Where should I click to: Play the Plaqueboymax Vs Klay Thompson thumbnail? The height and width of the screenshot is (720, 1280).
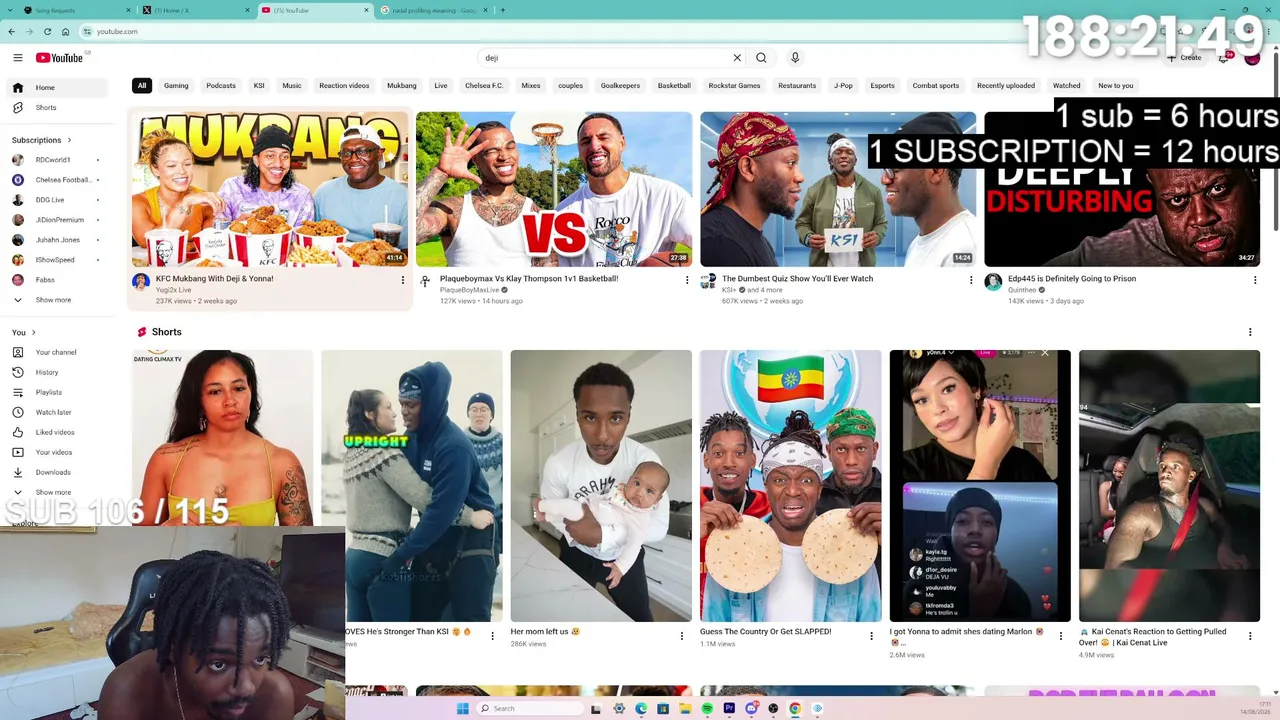554,189
